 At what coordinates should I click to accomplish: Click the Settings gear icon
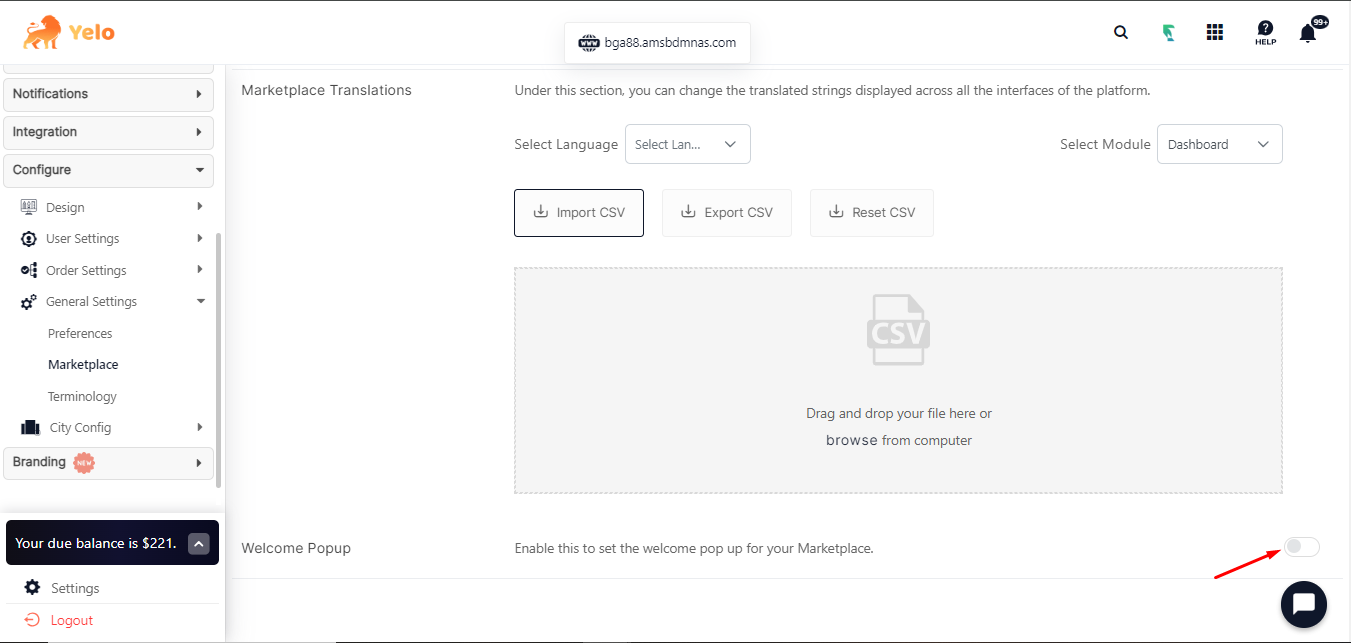pyautogui.click(x=33, y=588)
